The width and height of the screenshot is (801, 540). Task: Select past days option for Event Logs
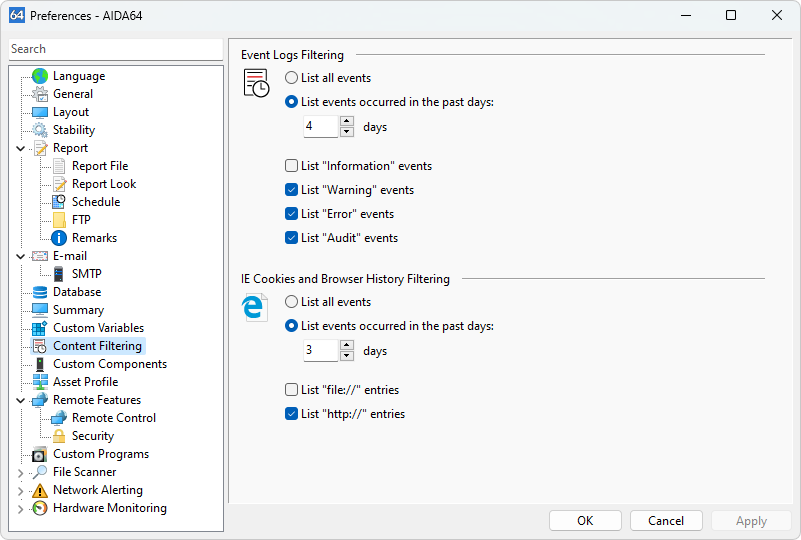291,102
